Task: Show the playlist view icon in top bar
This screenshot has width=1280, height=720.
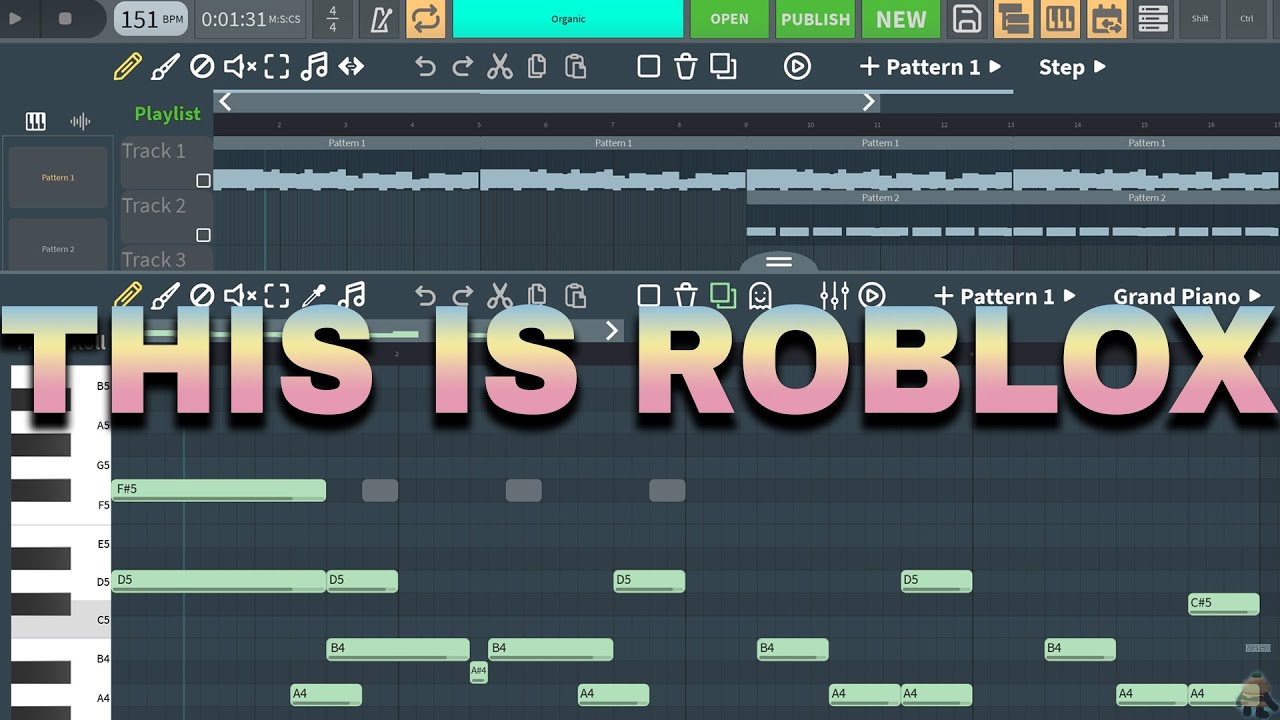Action: (1014, 19)
